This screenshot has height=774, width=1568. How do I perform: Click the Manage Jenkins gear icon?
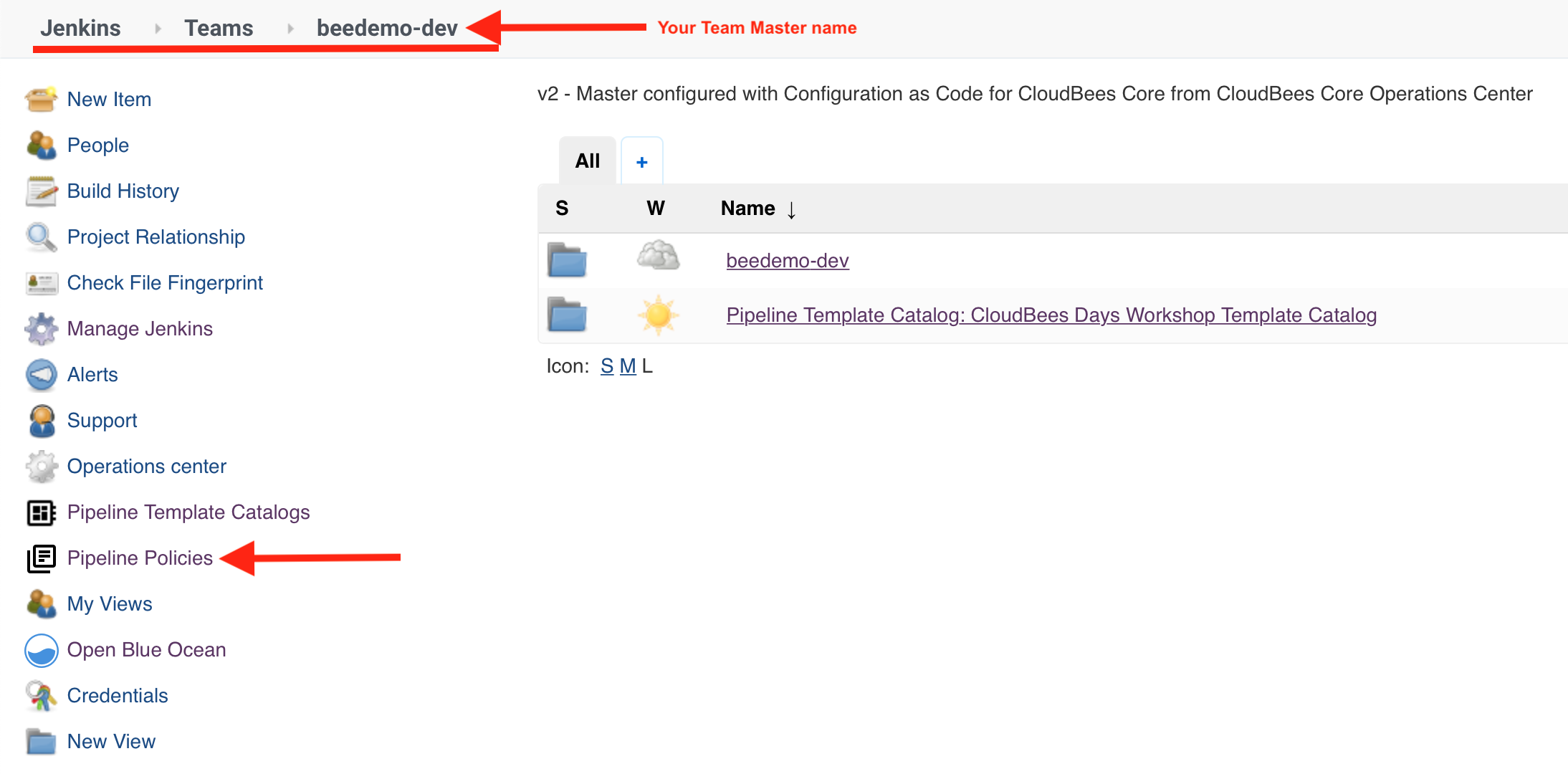41,329
